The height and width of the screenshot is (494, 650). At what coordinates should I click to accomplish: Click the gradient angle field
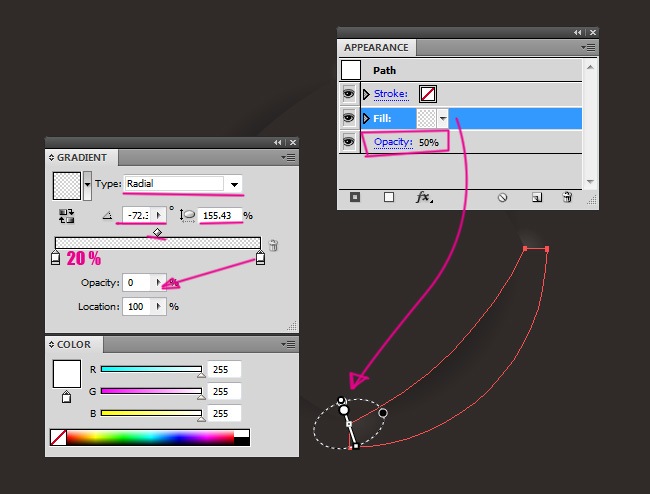click(x=137, y=216)
